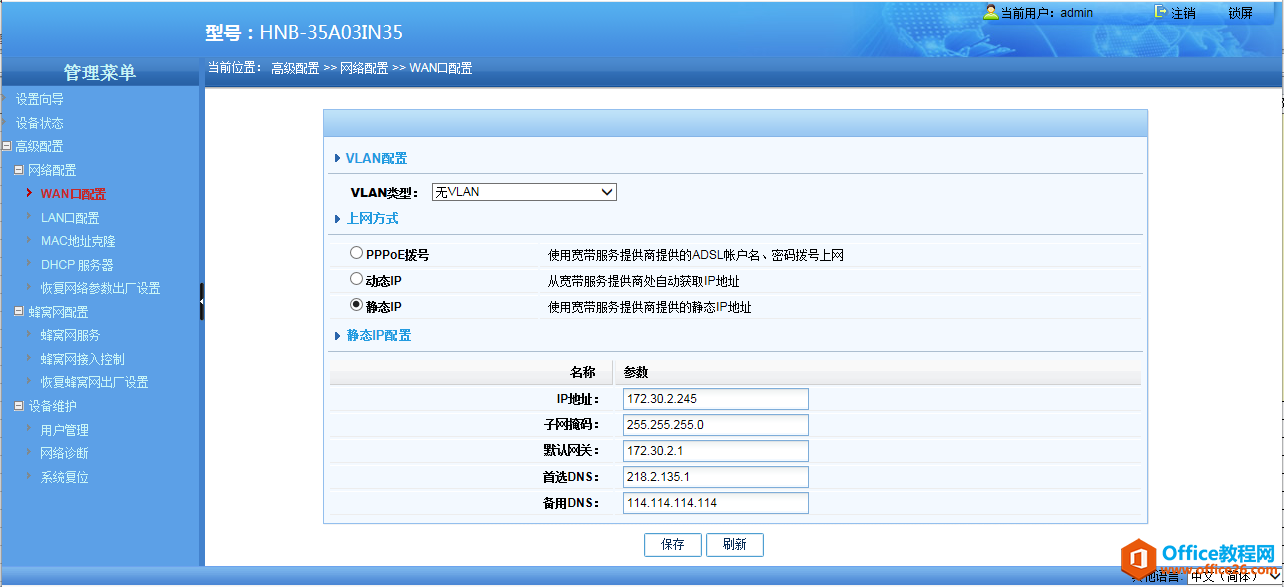Open the WAN口配置 menu item

pyautogui.click(x=73, y=194)
